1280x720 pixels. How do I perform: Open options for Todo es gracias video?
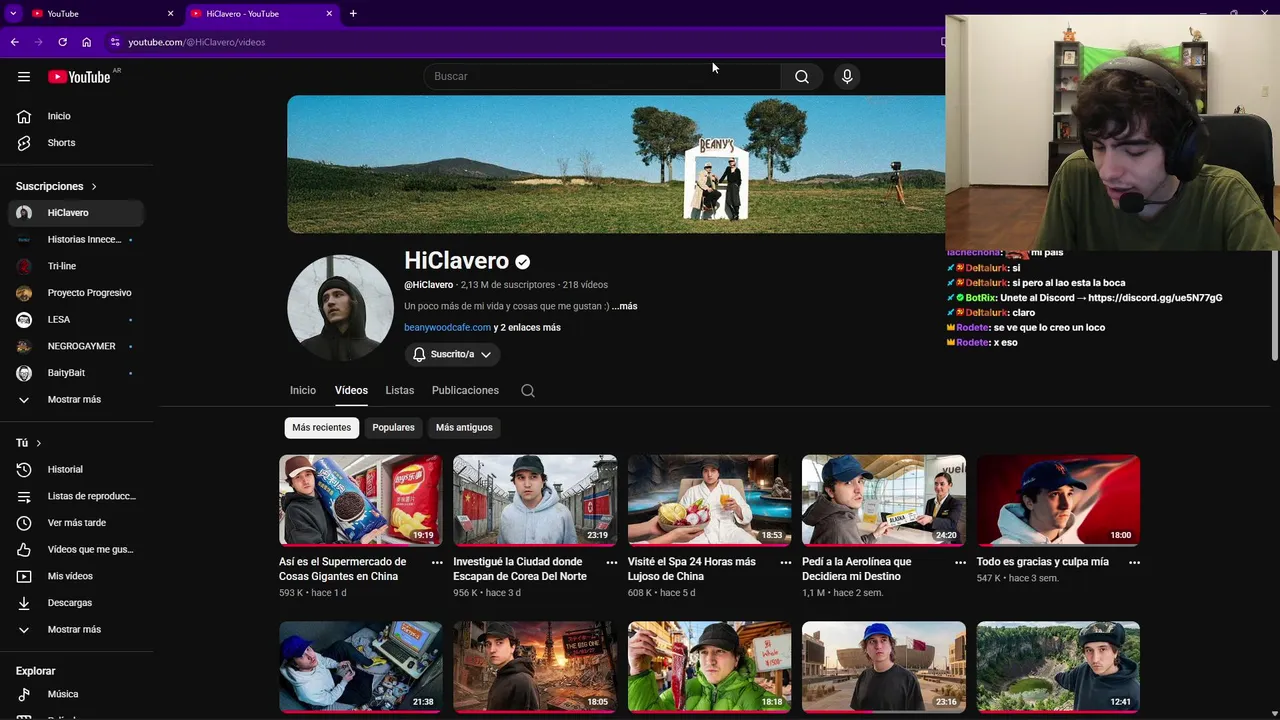(1134, 562)
